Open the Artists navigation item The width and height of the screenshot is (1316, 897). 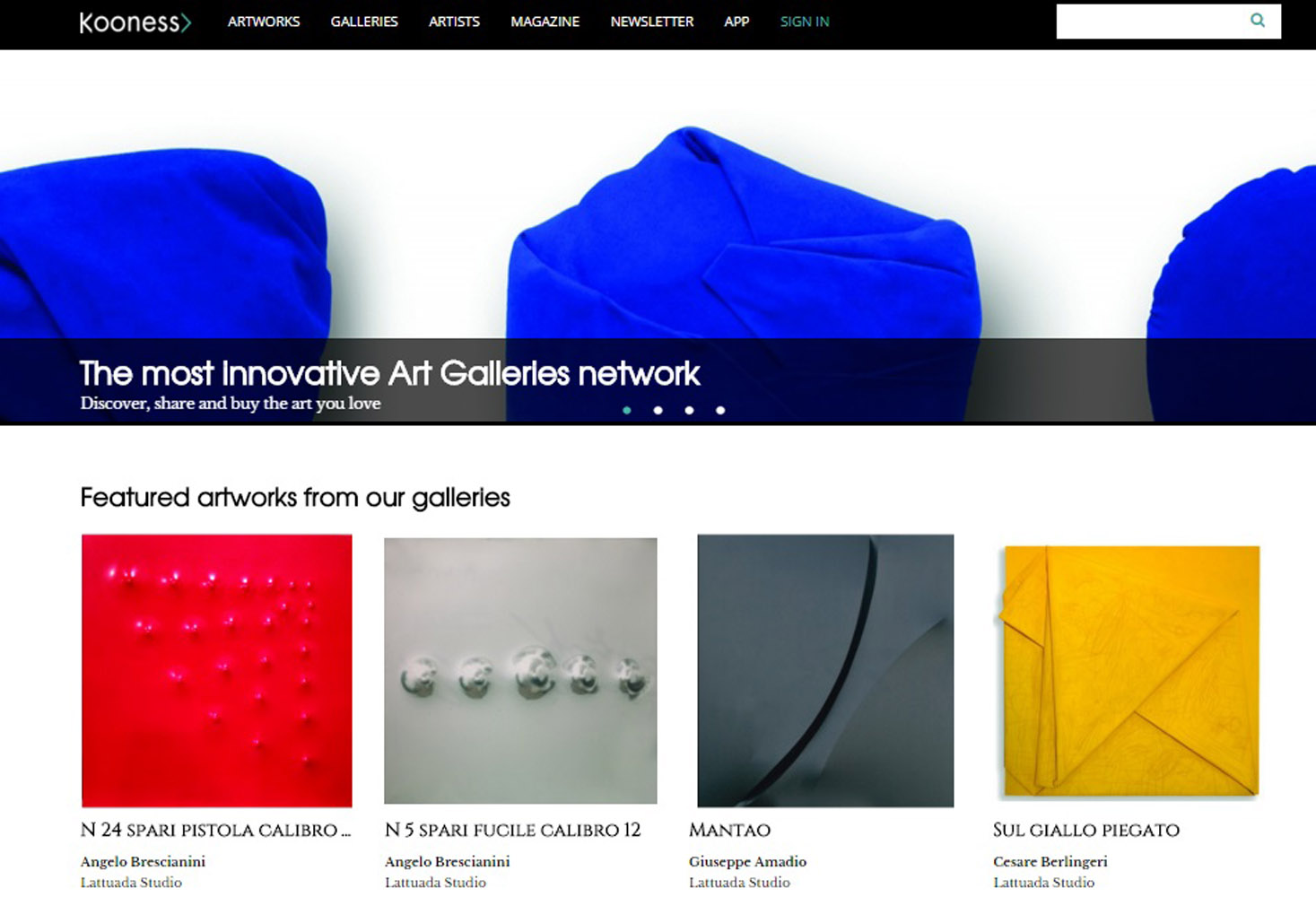454,22
